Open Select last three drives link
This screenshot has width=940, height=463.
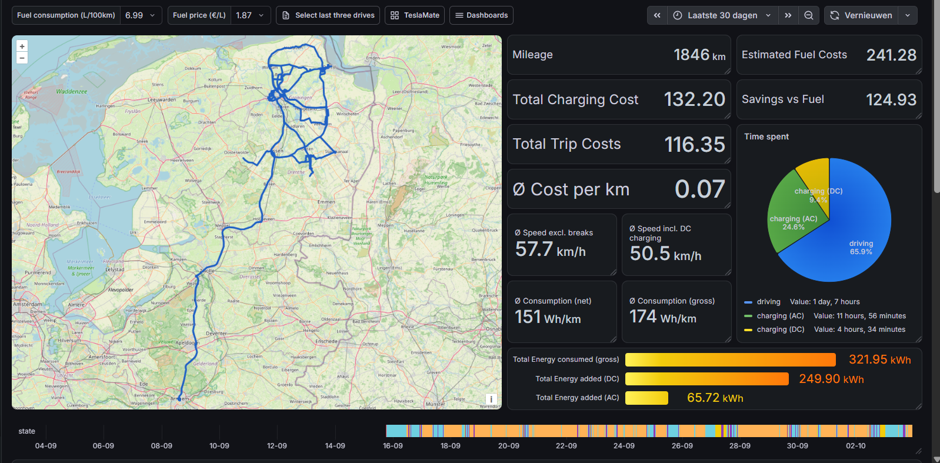pyautogui.click(x=328, y=16)
